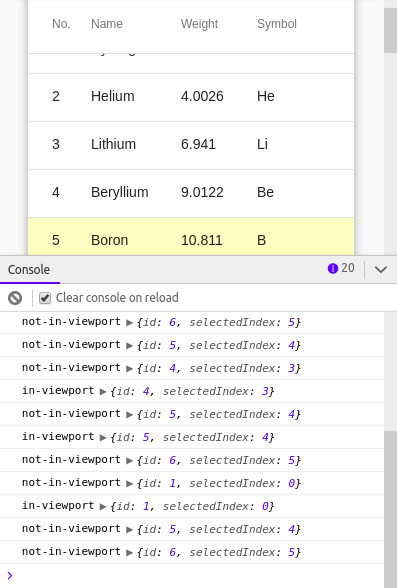Open the info message count badge showing 20
The height and width of the screenshot is (588, 397).
click(x=341, y=268)
